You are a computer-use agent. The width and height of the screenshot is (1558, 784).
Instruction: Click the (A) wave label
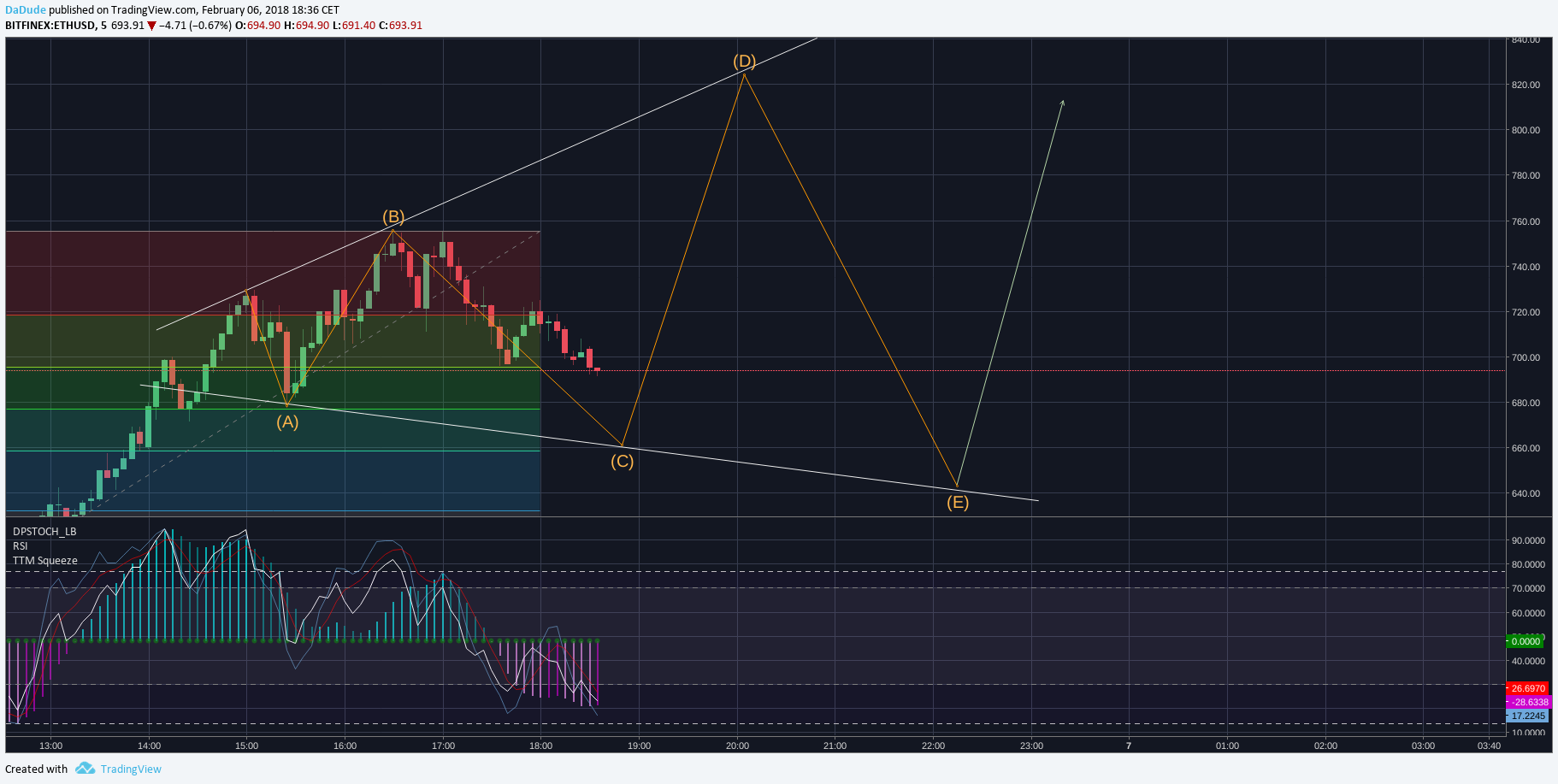(x=287, y=422)
